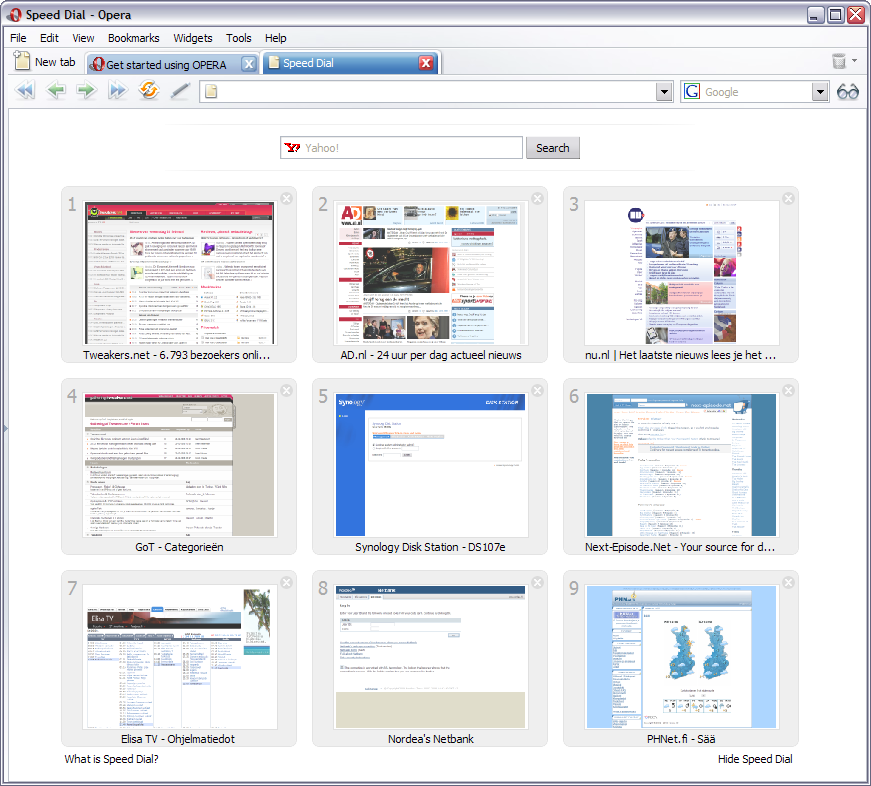Remove the Next-Episode.Net speed dial entry
This screenshot has height=786, width=871.
(788, 391)
